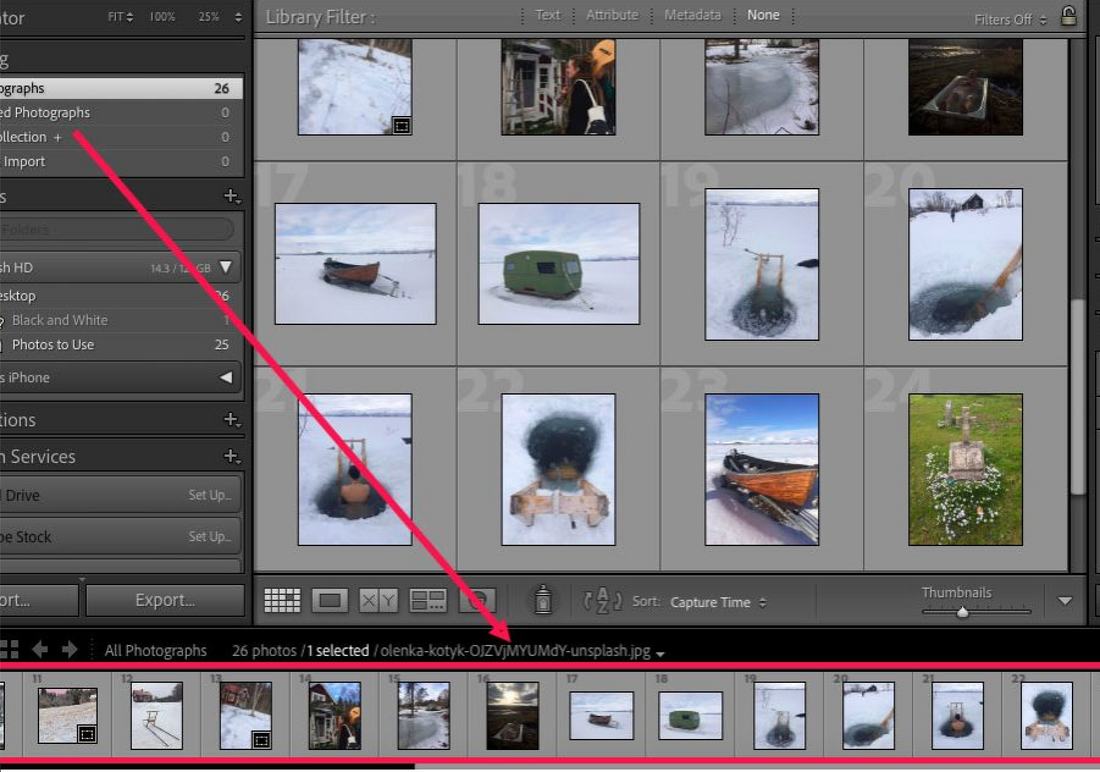Collapse the HD volume disclosure triangle
This screenshot has width=1100, height=772.
[226, 267]
